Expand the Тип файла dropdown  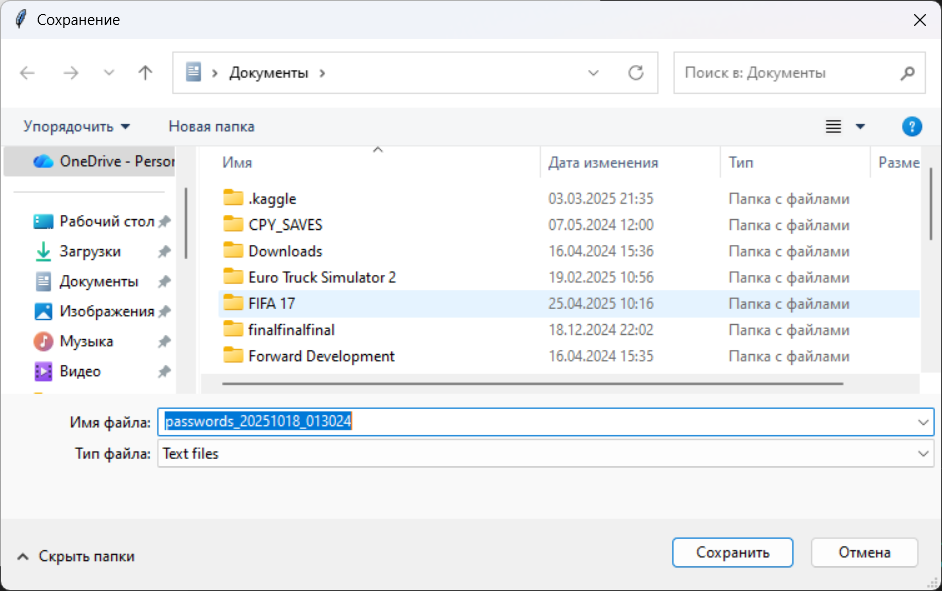tap(923, 454)
